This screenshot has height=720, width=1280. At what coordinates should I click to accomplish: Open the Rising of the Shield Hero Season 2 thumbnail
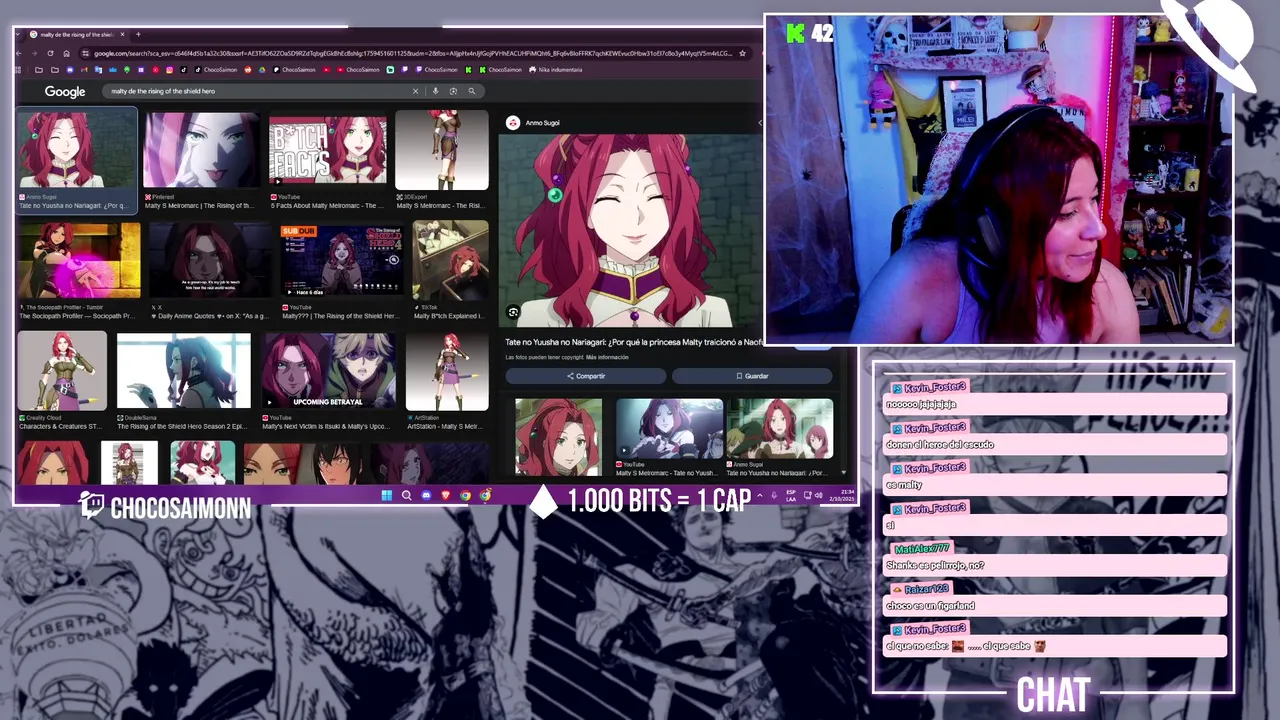(183, 371)
